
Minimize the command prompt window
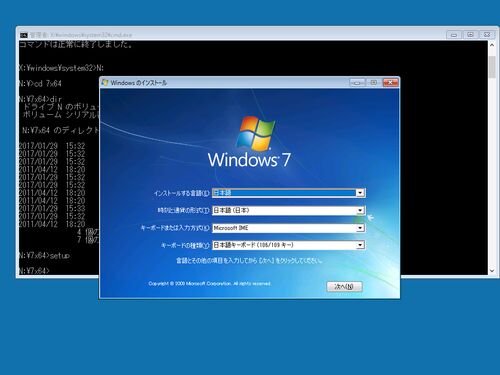coord(454,35)
